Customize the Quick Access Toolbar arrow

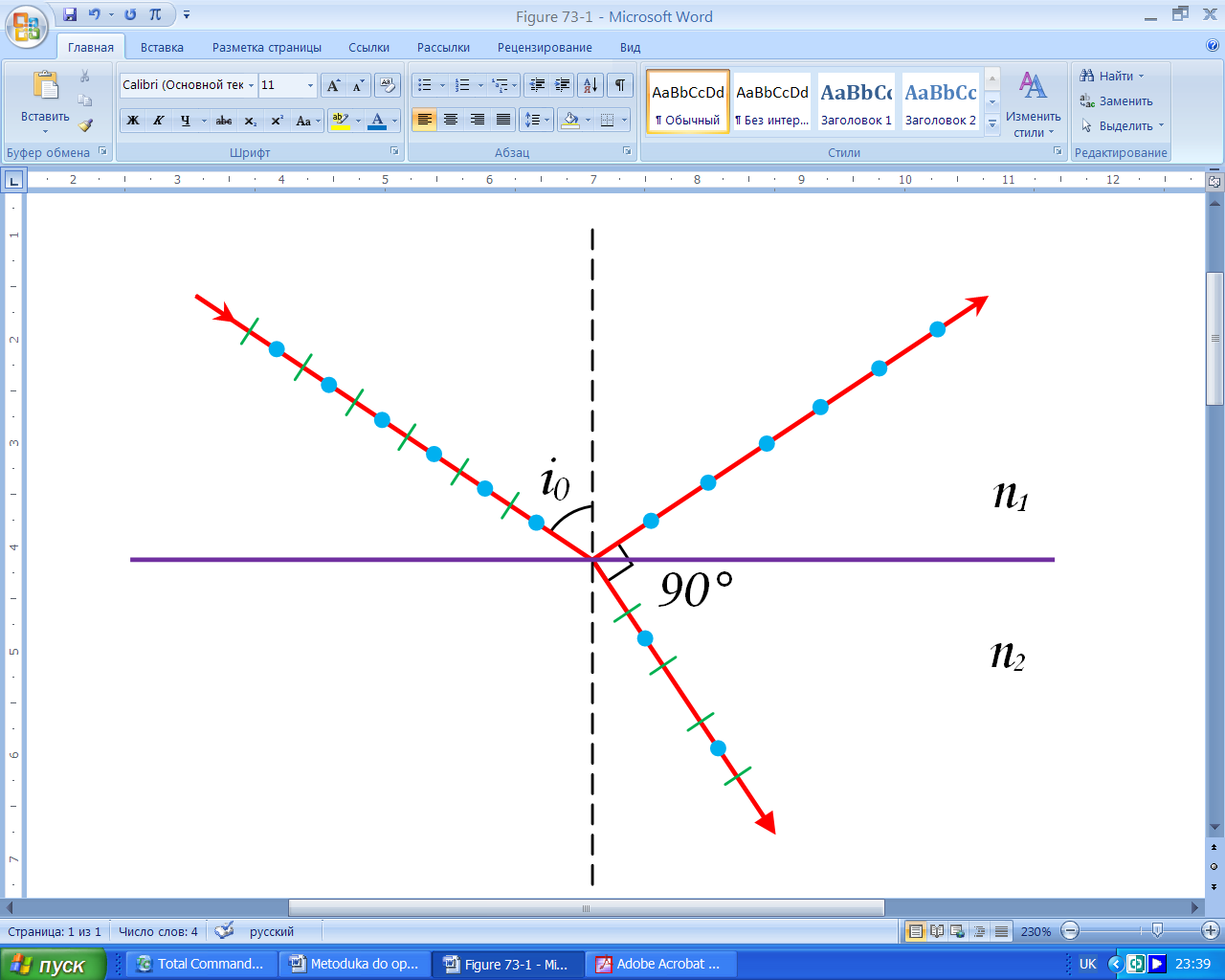187,14
